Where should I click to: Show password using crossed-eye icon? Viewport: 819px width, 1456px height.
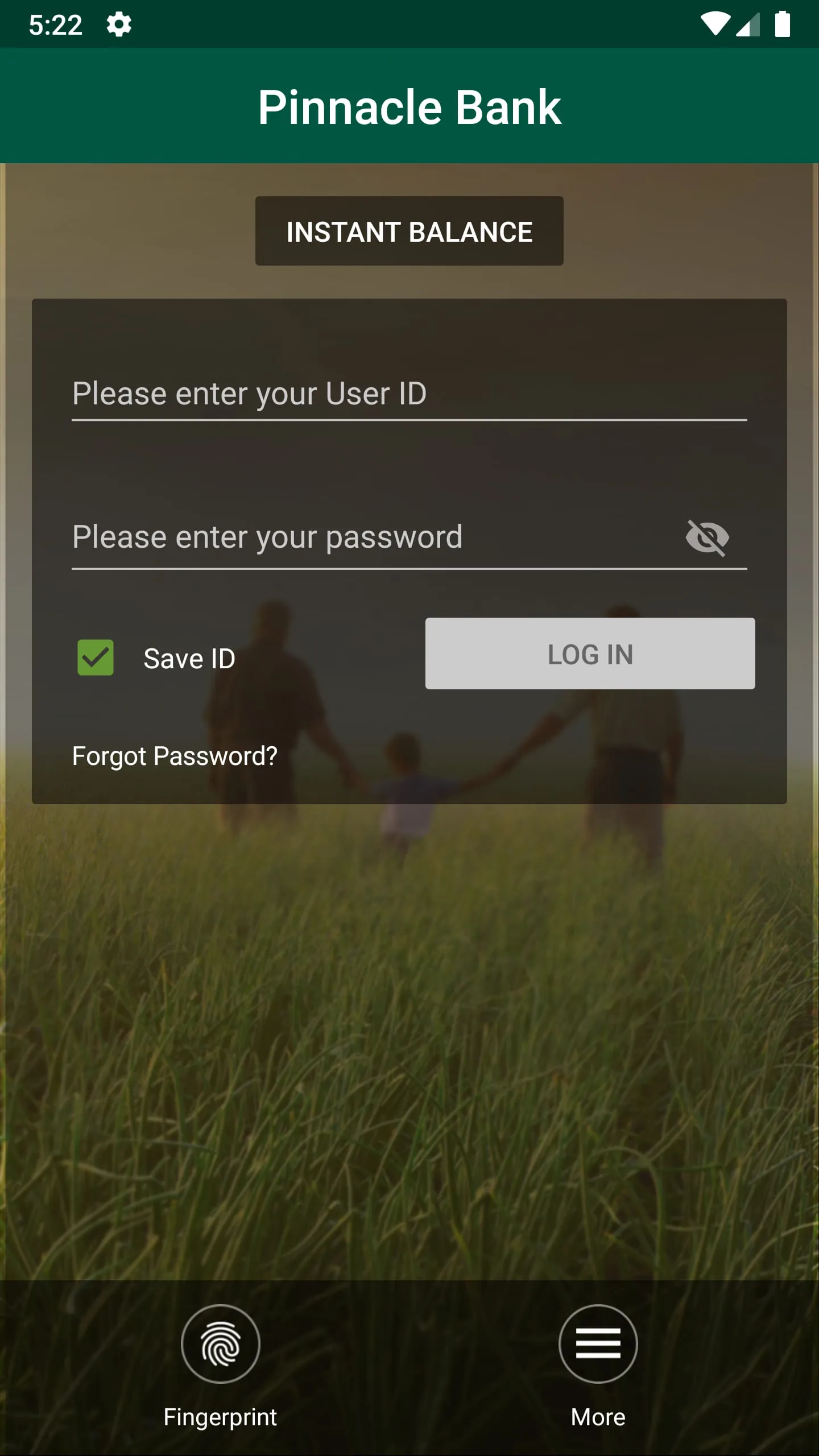pyautogui.click(x=707, y=537)
